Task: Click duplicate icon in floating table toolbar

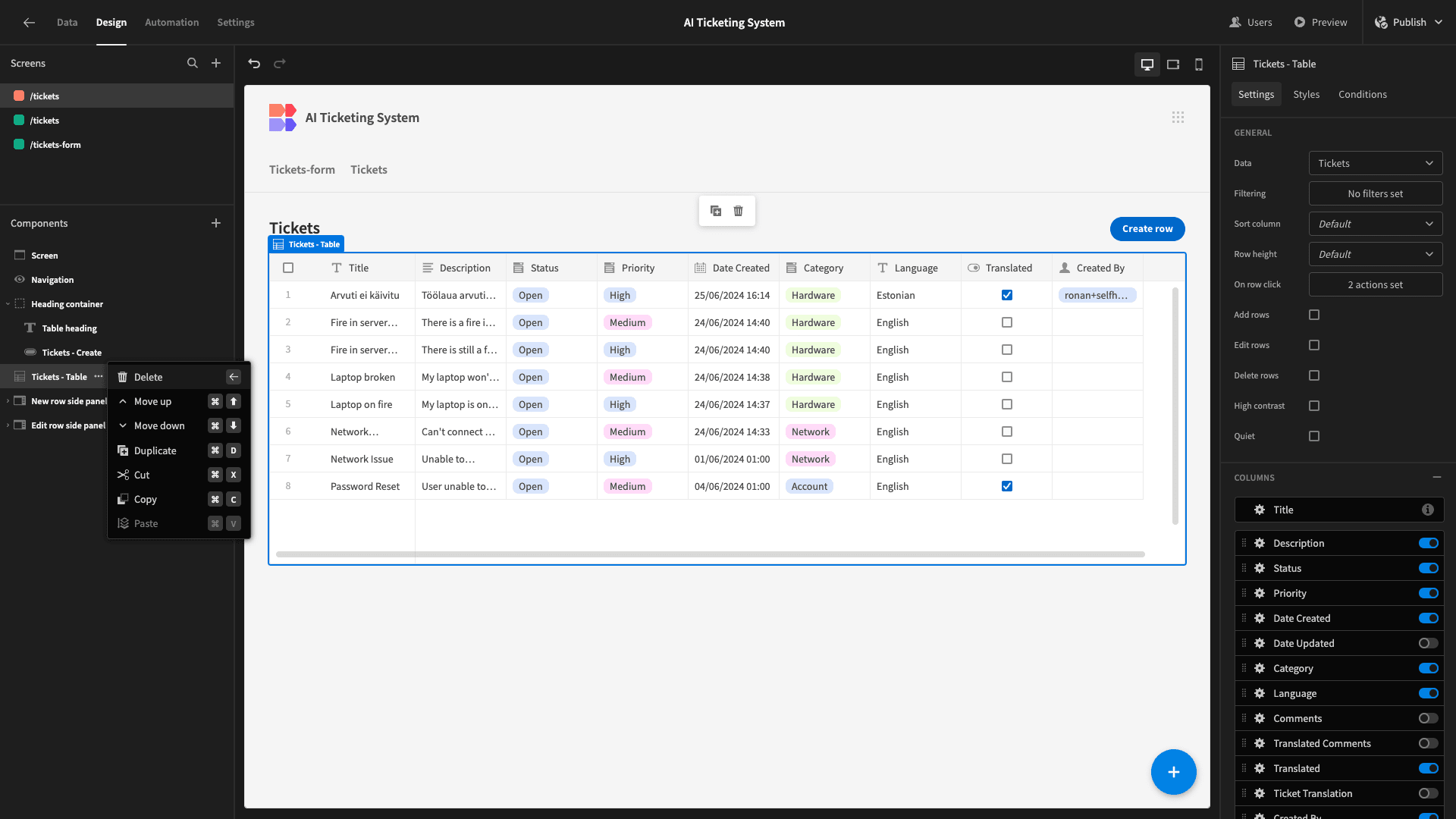Action: coord(716,211)
